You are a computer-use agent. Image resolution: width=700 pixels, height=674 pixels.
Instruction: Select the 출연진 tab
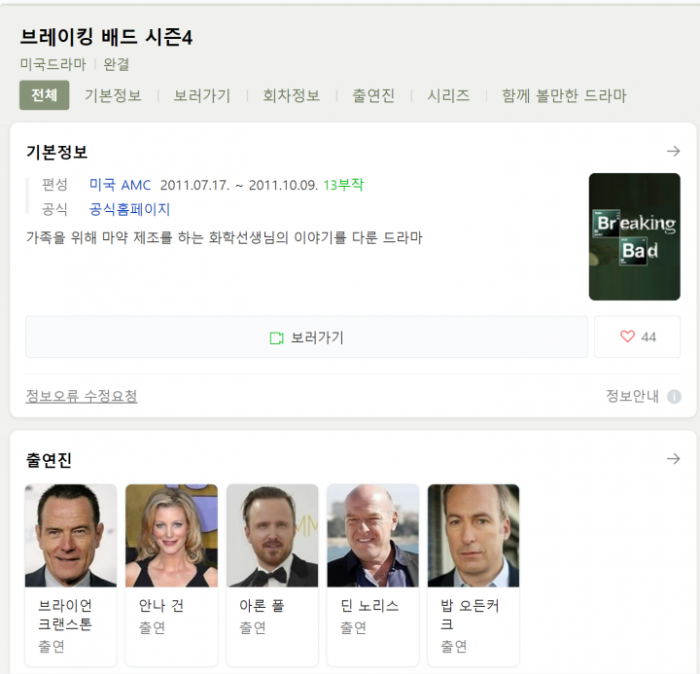coord(373,96)
